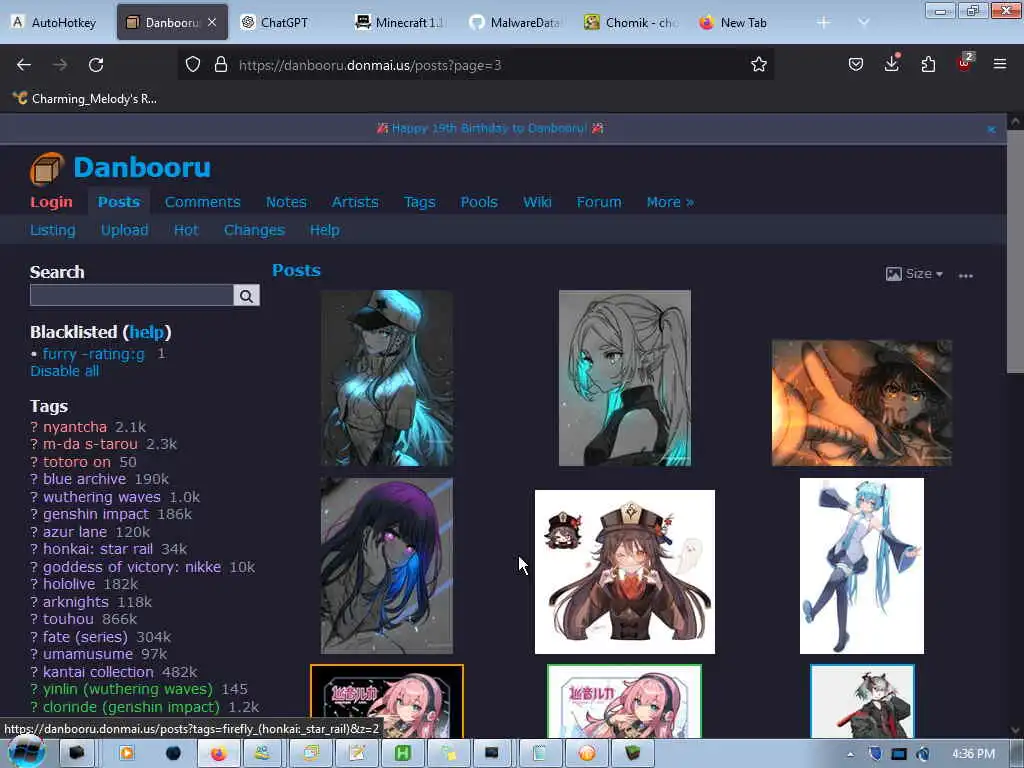Click the Listing submenu link
Screen dimensions: 1024x768
pos(53,231)
